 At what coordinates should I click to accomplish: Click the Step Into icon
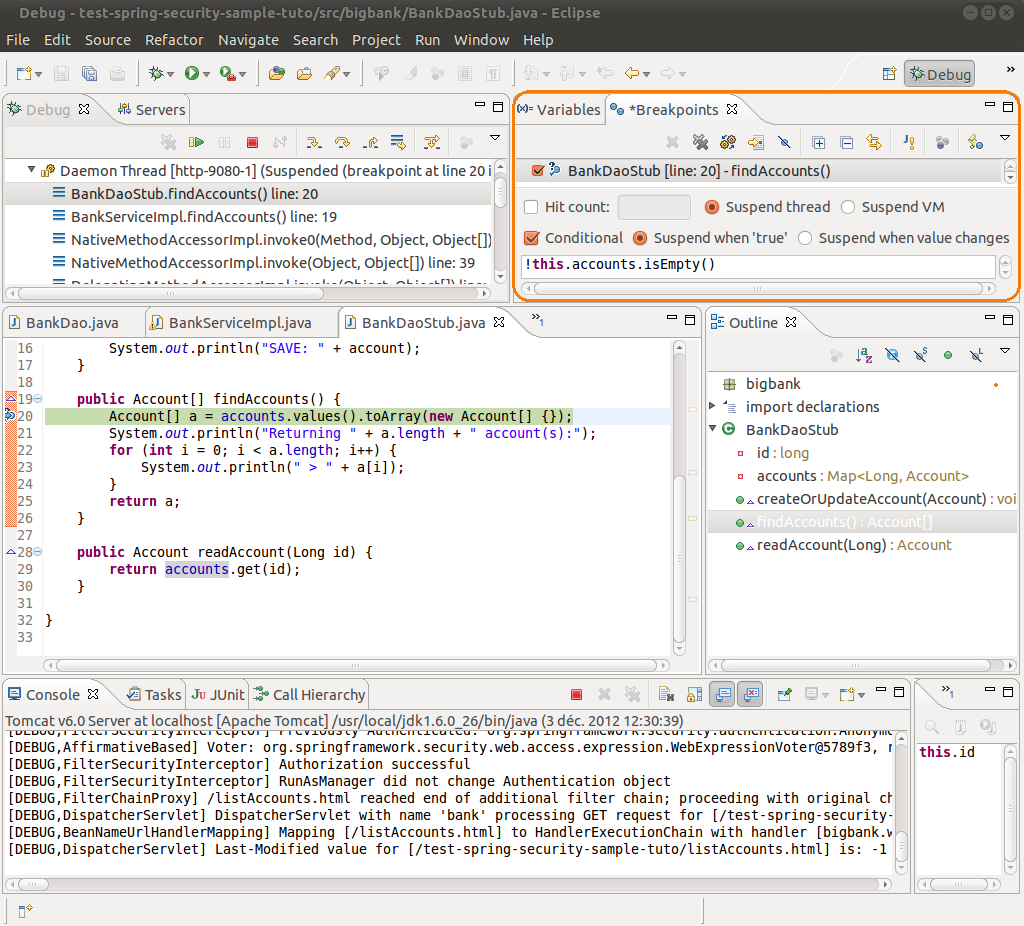click(314, 143)
